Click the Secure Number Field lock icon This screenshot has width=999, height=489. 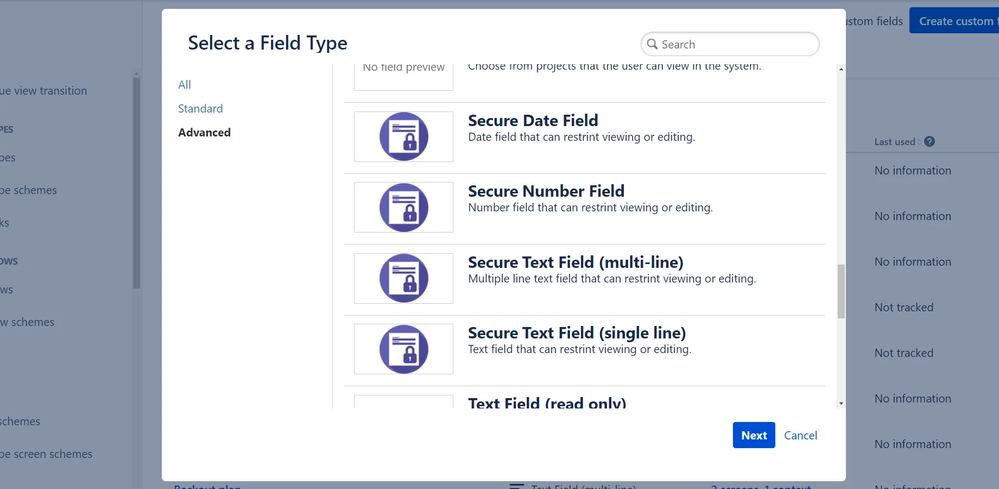[x=403, y=207]
